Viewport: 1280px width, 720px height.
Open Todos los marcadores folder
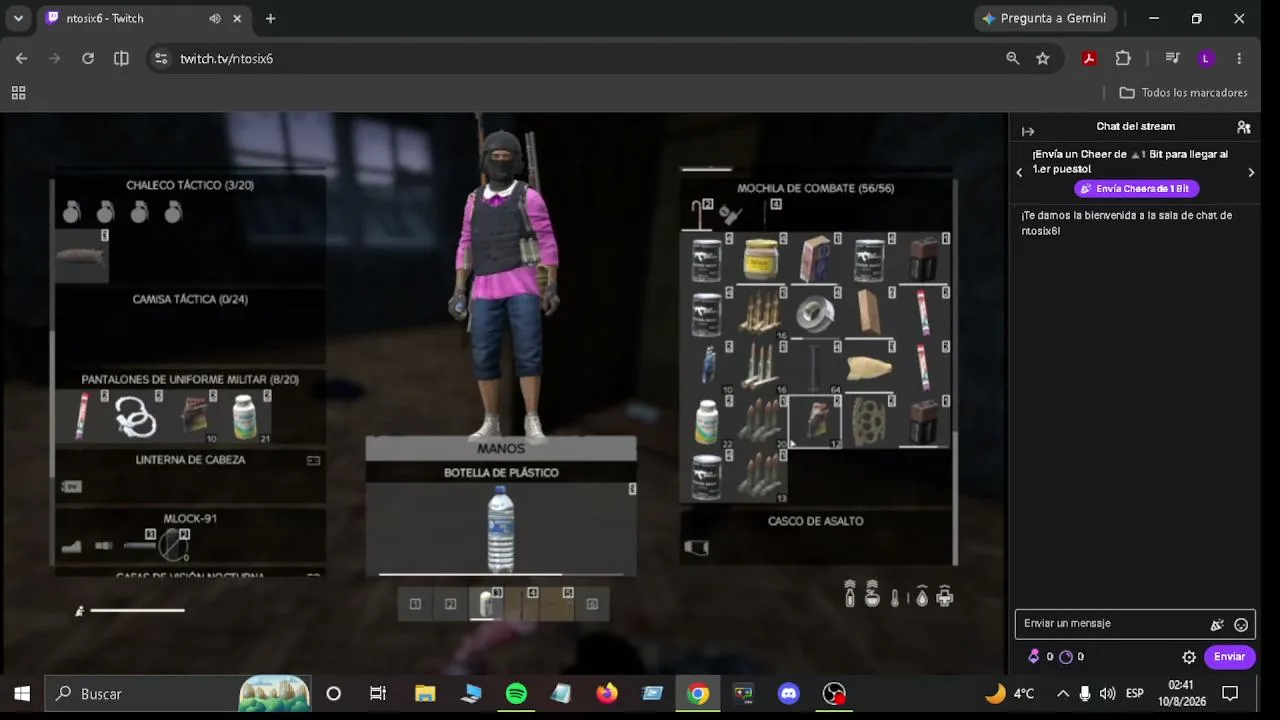point(1184,92)
